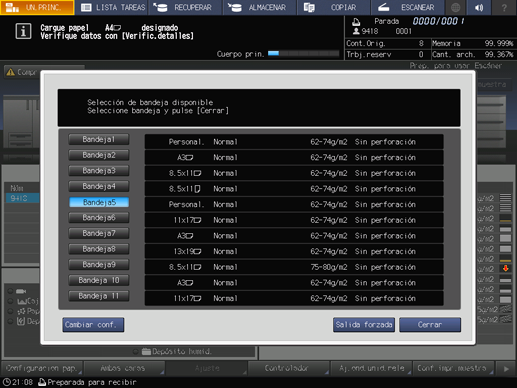Screen dimensions: 517x388
Task: Click Cerrar to close dialog
Action: coord(430,325)
